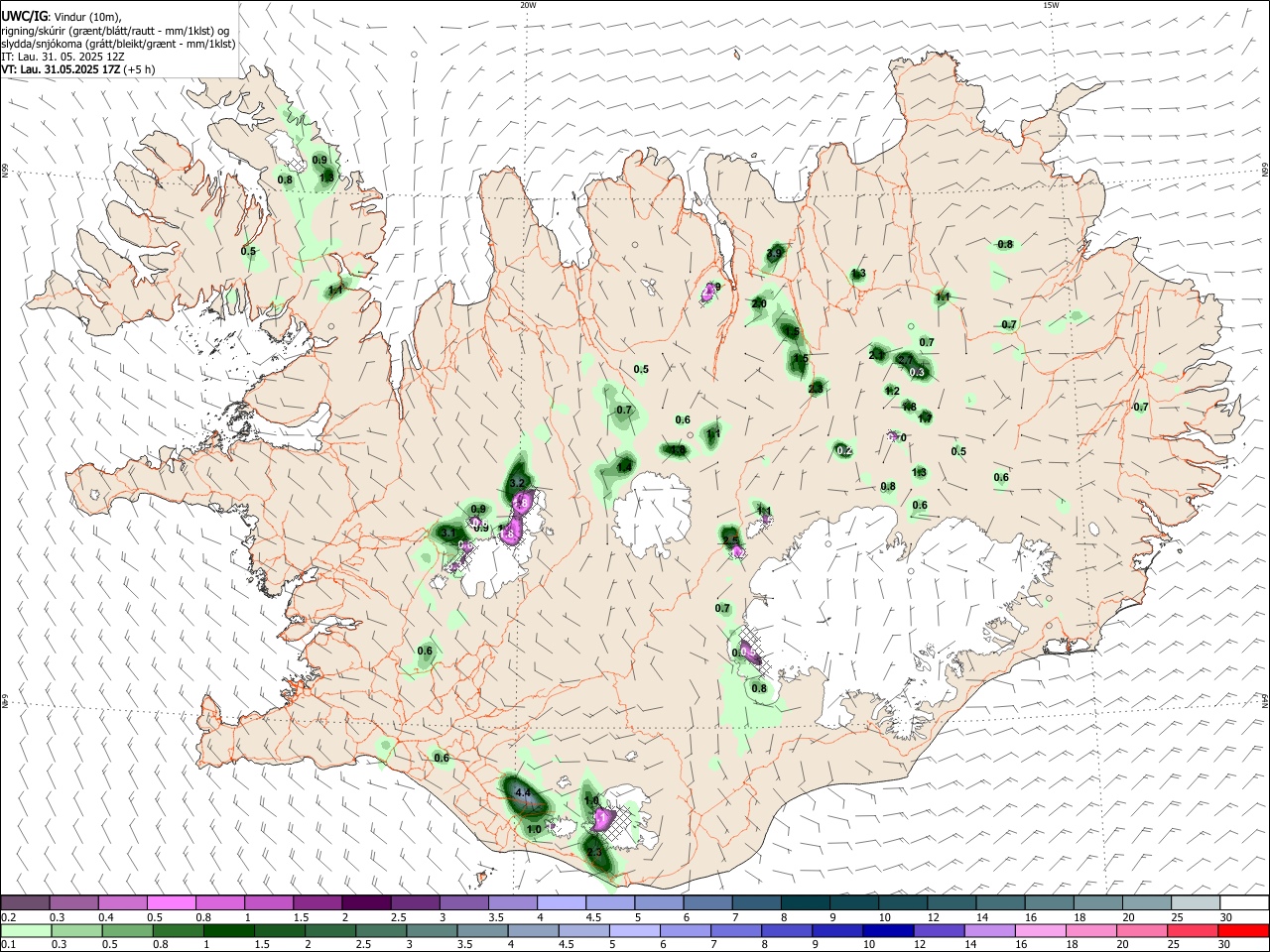Click the 'UWC/IG: Vindur (10m)' title line

click(x=63, y=16)
